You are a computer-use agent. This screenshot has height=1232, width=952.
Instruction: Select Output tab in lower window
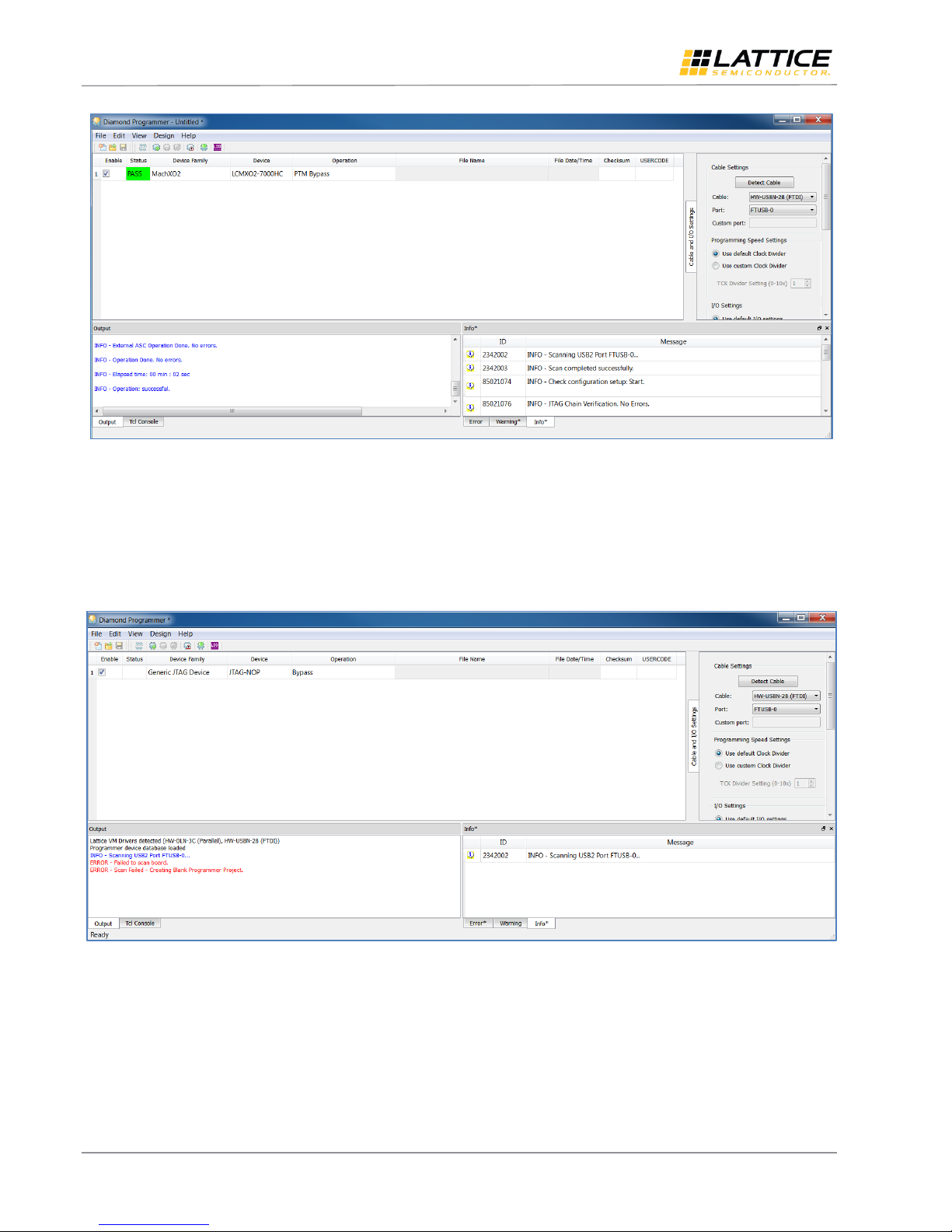pos(103,923)
